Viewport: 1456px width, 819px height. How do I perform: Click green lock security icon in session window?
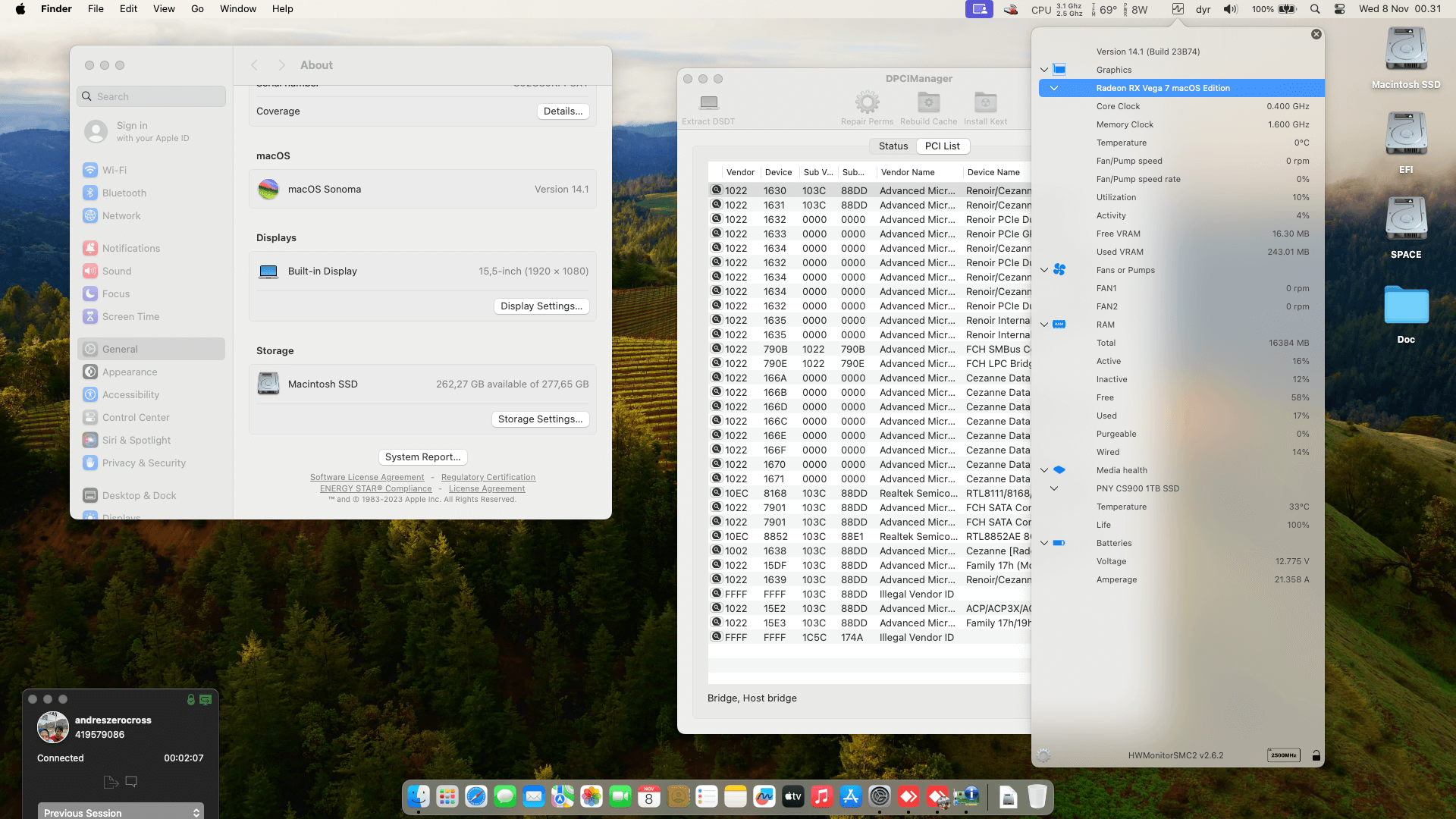point(191,700)
